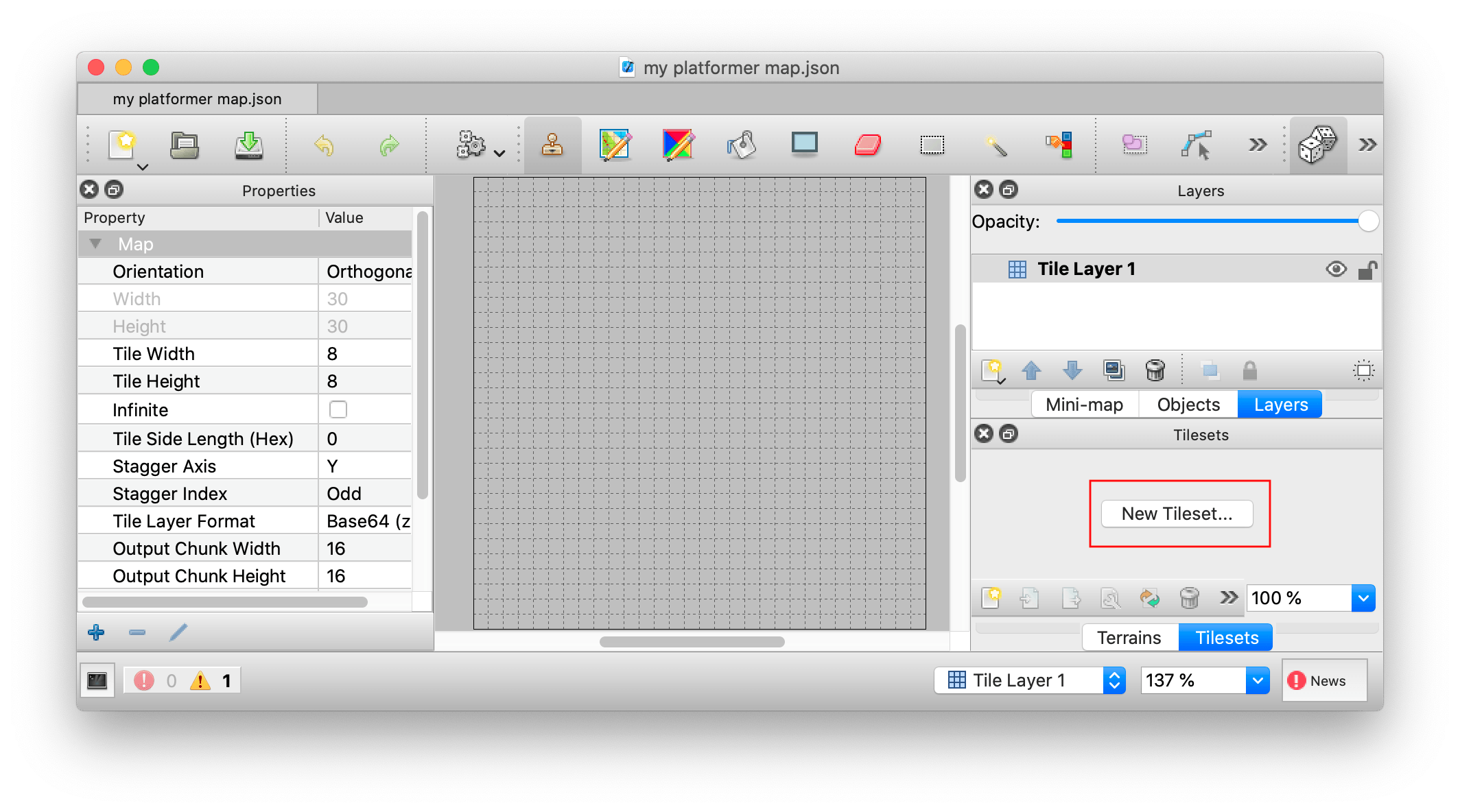The height and width of the screenshot is (812, 1460).
Task: Open the tileset zoom 100 % dropdown
Action: [x=1363, y=598]
